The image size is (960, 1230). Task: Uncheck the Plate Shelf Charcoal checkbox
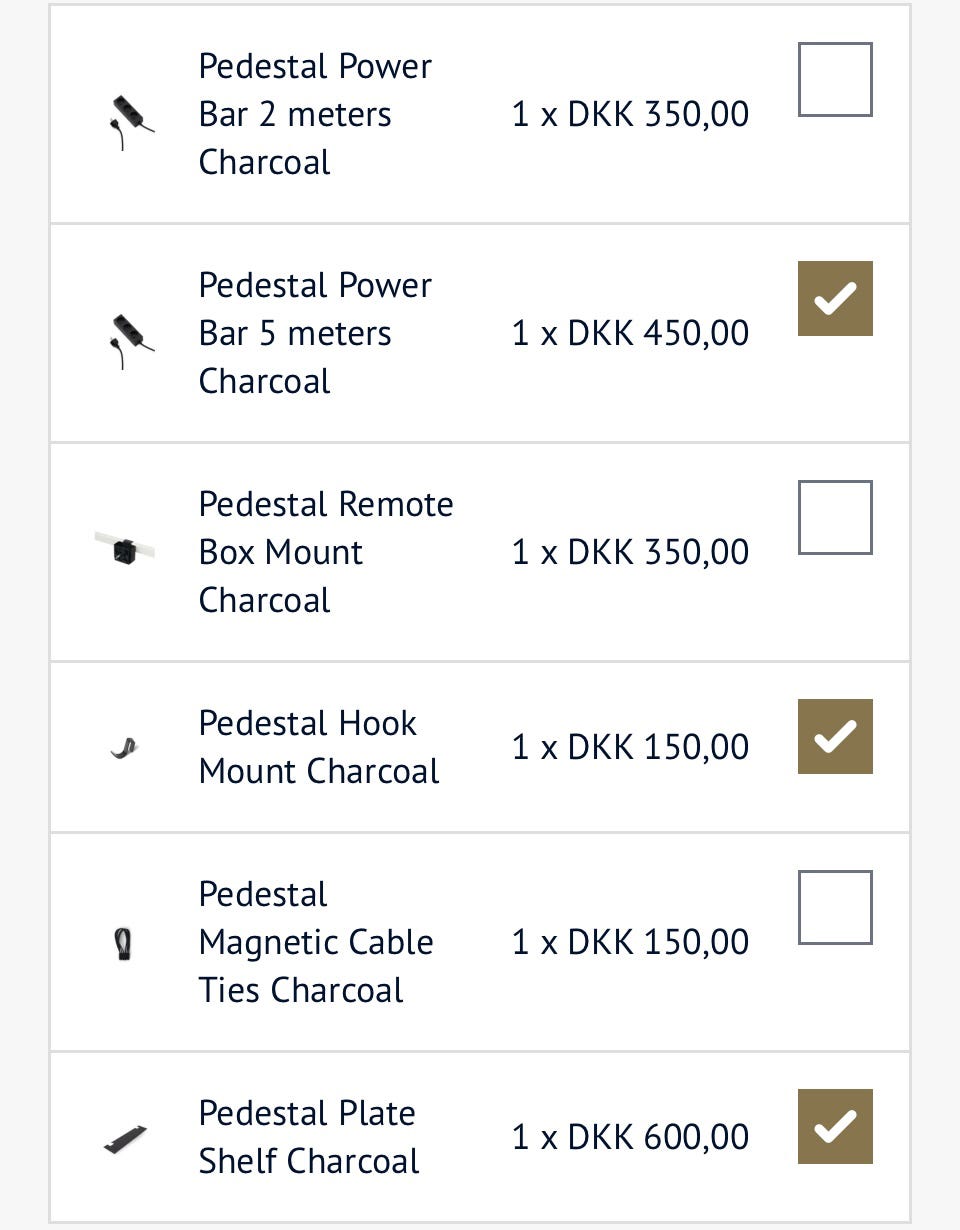click(x=835, y=1126)
